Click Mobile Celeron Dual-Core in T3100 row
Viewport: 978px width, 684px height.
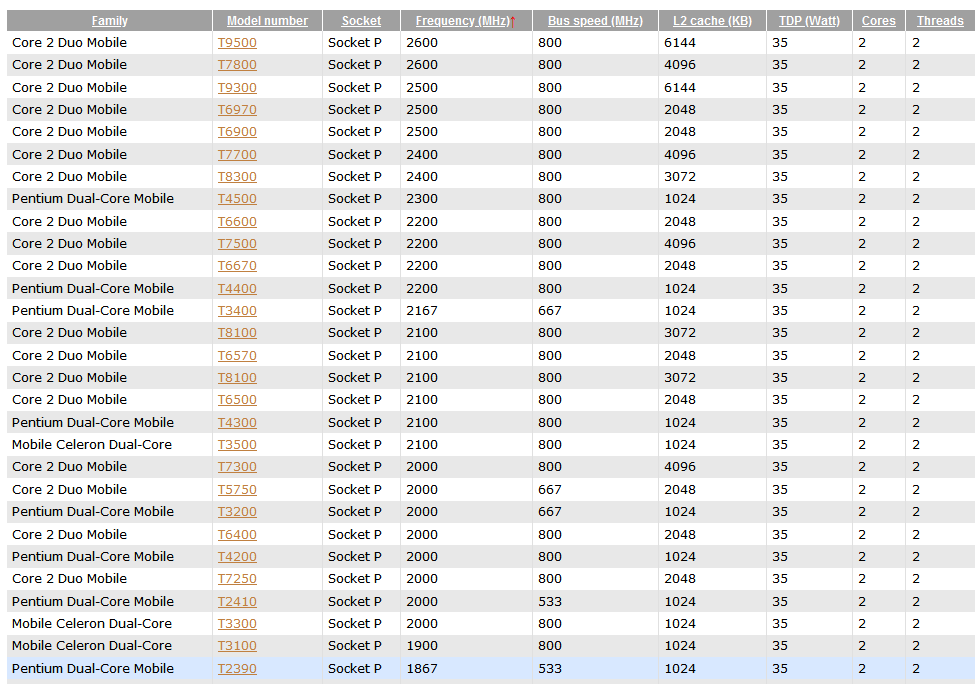pyautogui.click(x=92, y=646)
